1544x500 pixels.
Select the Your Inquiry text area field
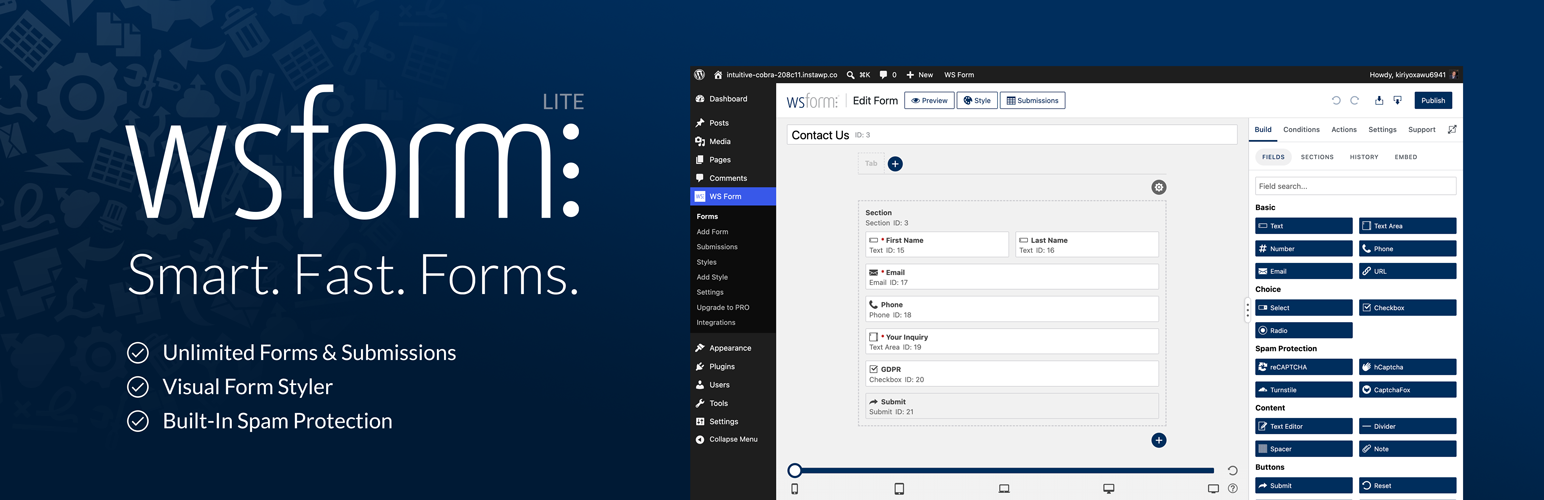tap(1011, 341)
